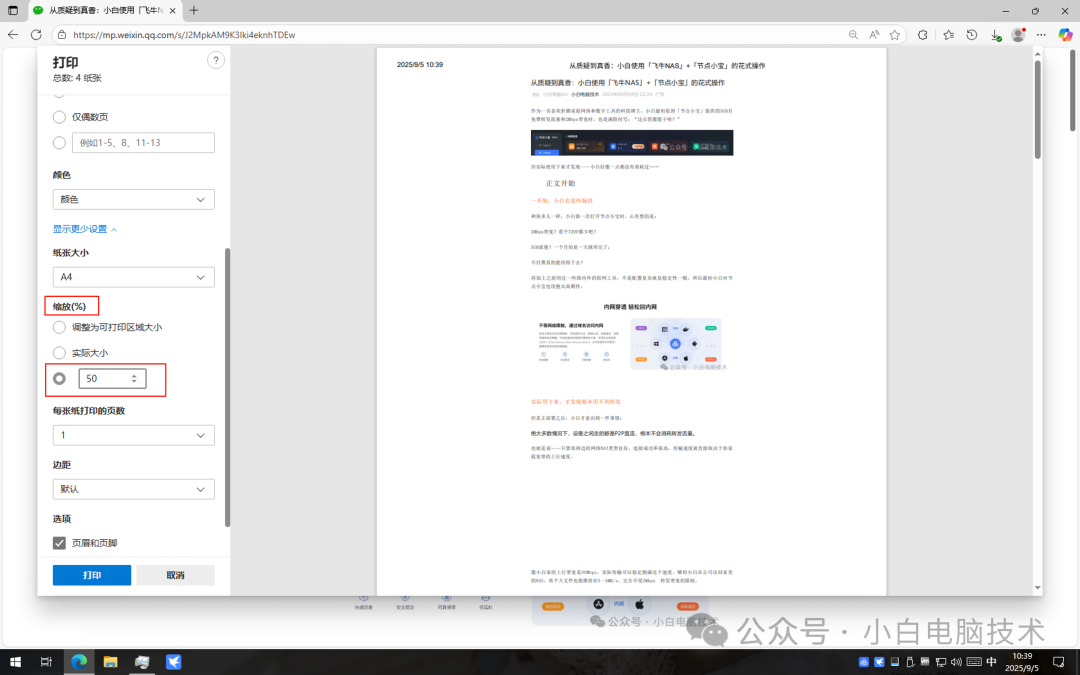Open the Settings and more ellipsis menu
Viewport: 1080px width, 675px height.
[x=1041, y=34]
